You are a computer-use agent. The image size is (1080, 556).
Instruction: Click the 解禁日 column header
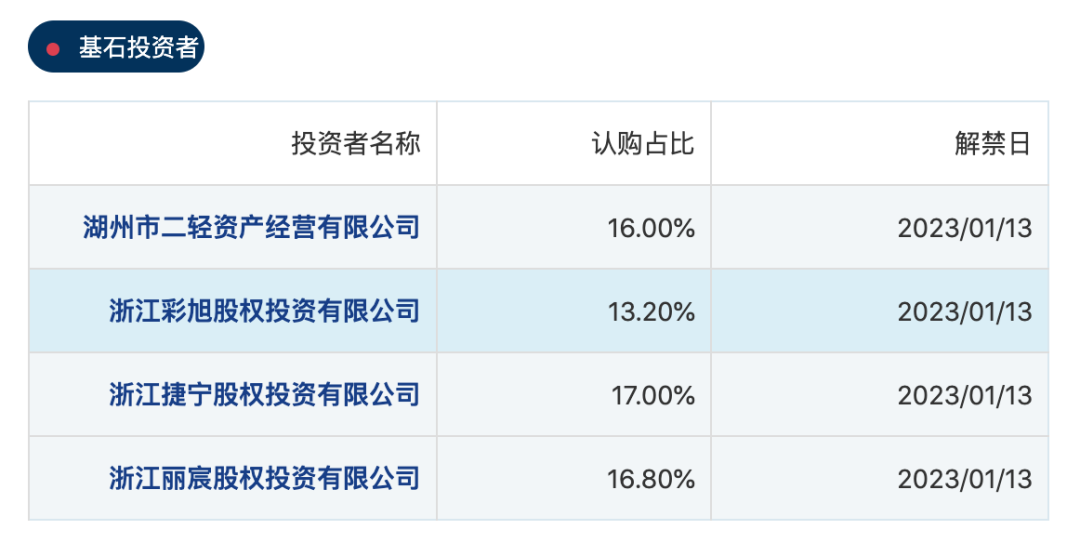(x=992, y=144)
